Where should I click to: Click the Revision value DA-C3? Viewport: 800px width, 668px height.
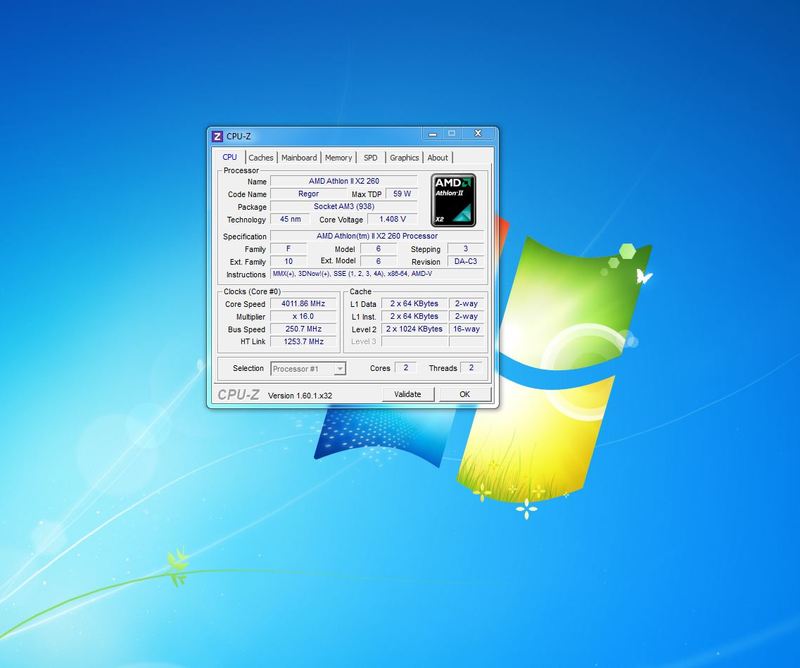tap(465, 261)
